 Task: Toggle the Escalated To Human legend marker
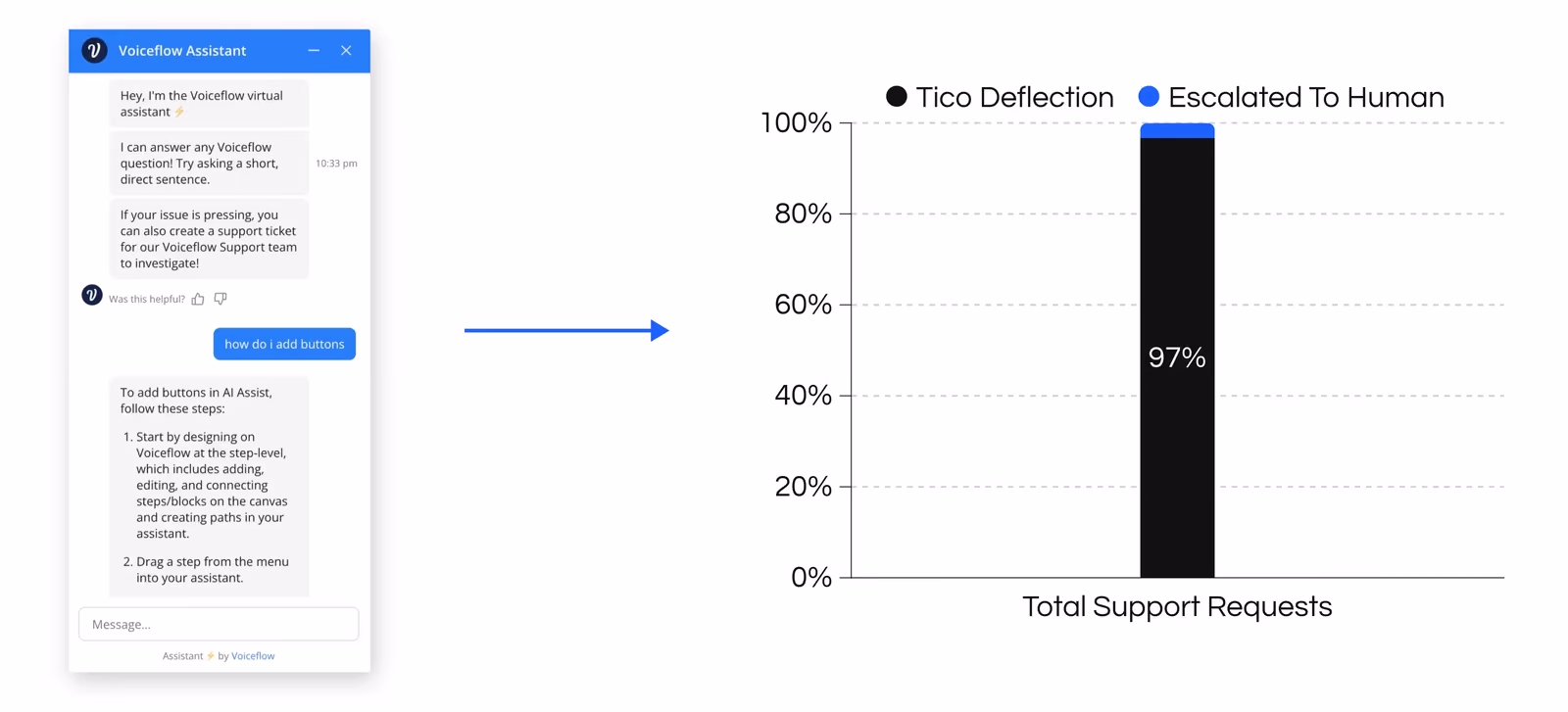pos(1149,96)
